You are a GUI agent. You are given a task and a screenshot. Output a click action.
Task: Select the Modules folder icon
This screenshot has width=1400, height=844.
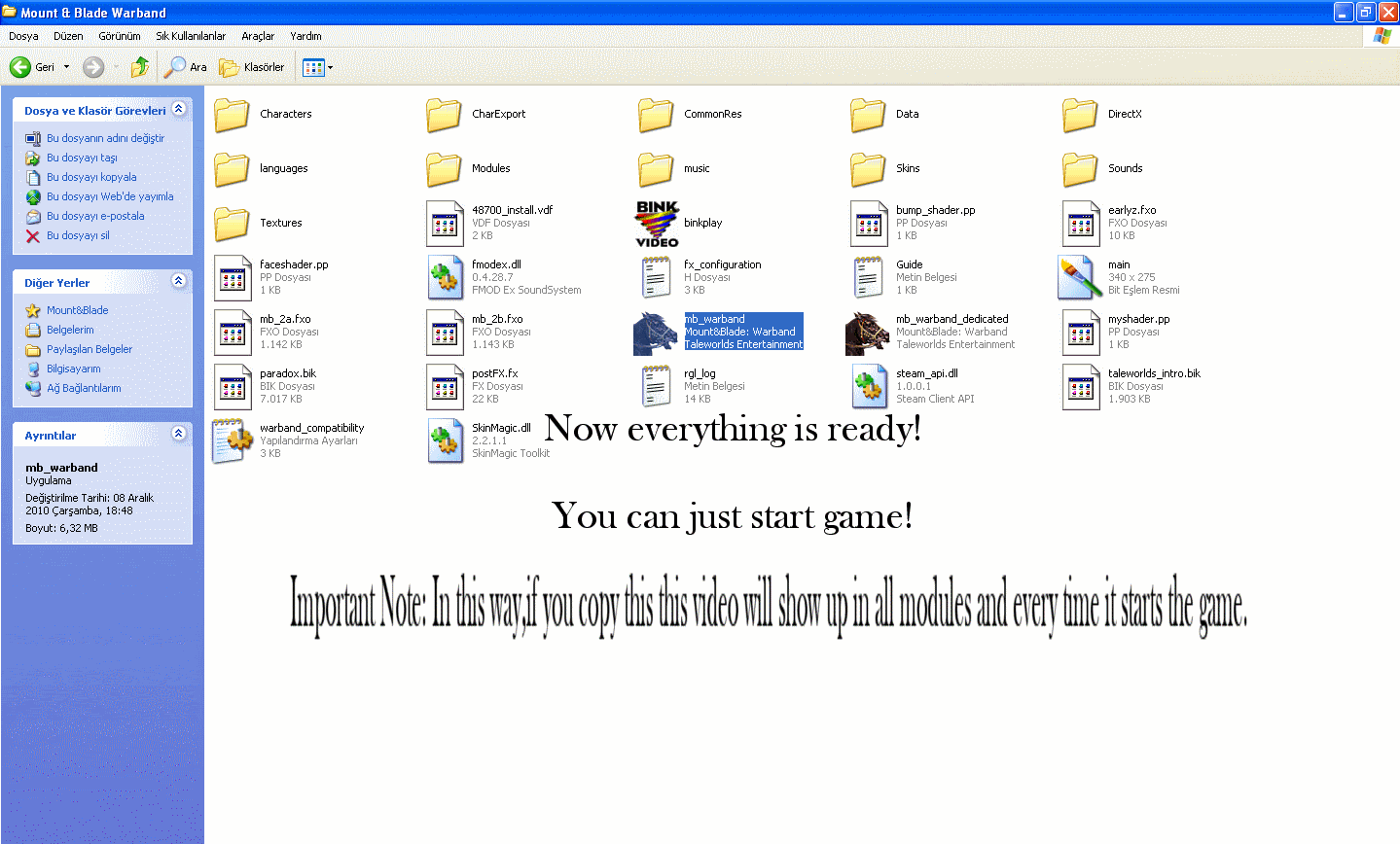pyautogui.click(x=444, y=169)
